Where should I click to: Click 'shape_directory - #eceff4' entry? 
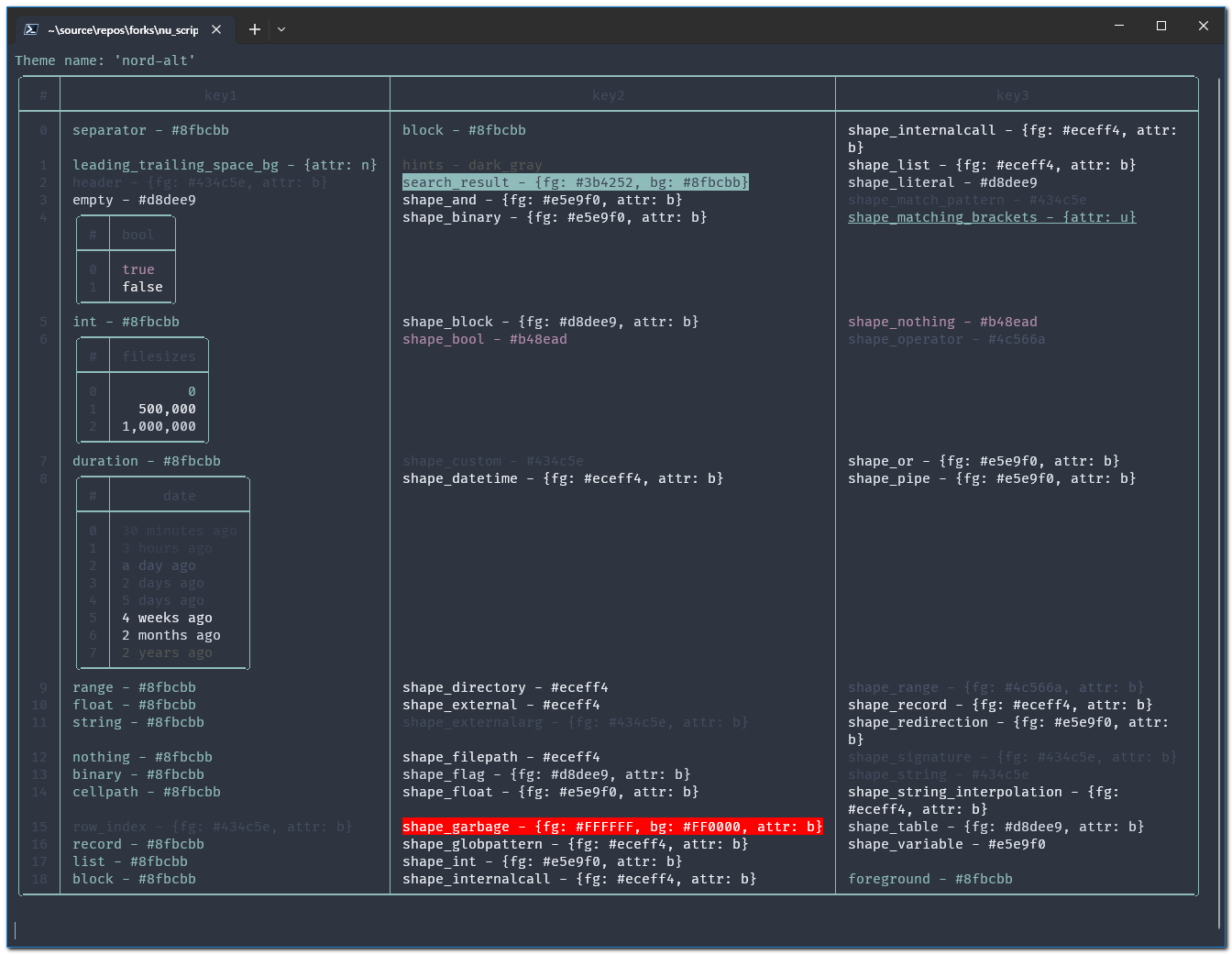click(506, 687)
